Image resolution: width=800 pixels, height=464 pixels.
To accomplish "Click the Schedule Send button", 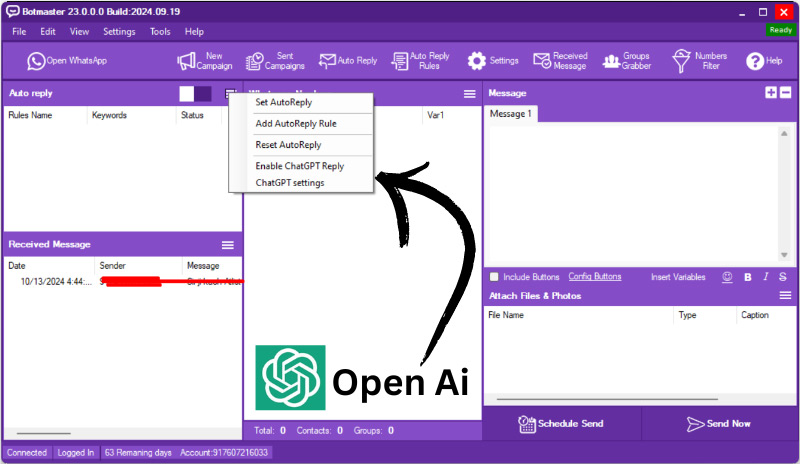I will [561, 424].
